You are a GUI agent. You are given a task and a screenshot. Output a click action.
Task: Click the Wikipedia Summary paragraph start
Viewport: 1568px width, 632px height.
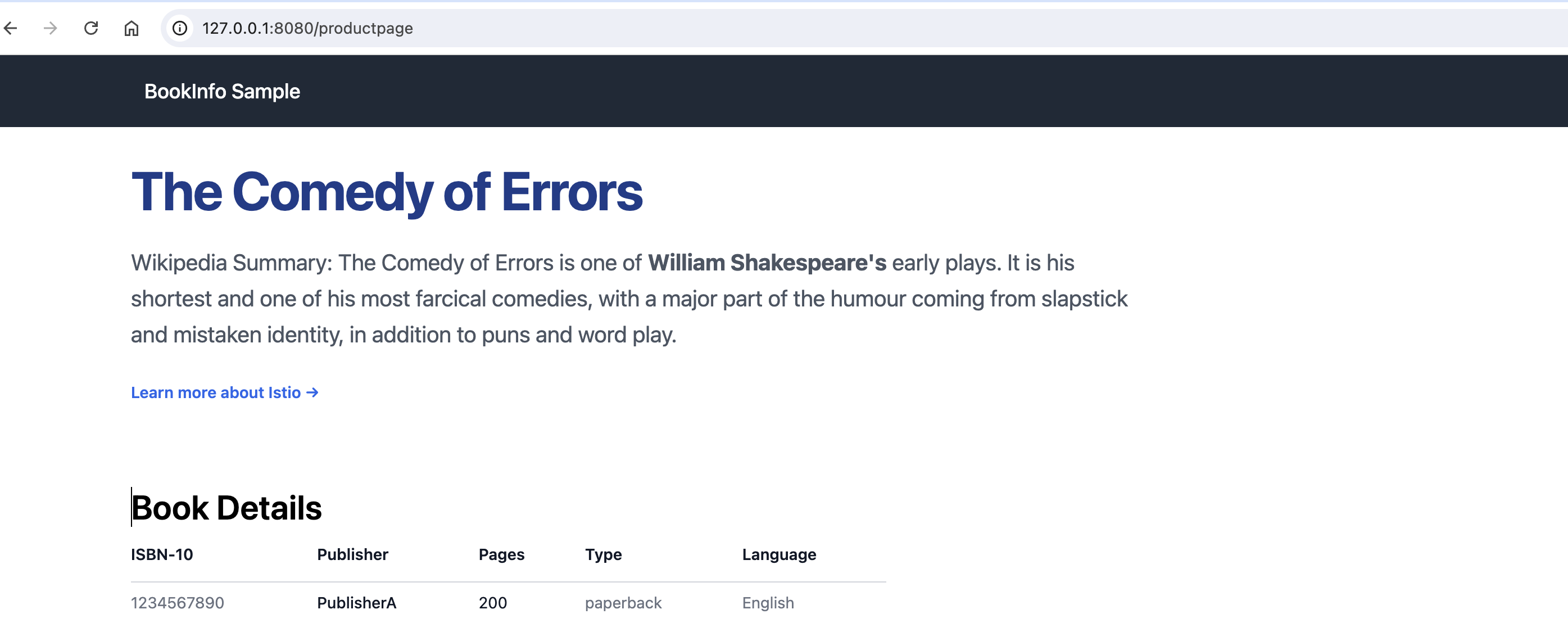coord(232,263)
